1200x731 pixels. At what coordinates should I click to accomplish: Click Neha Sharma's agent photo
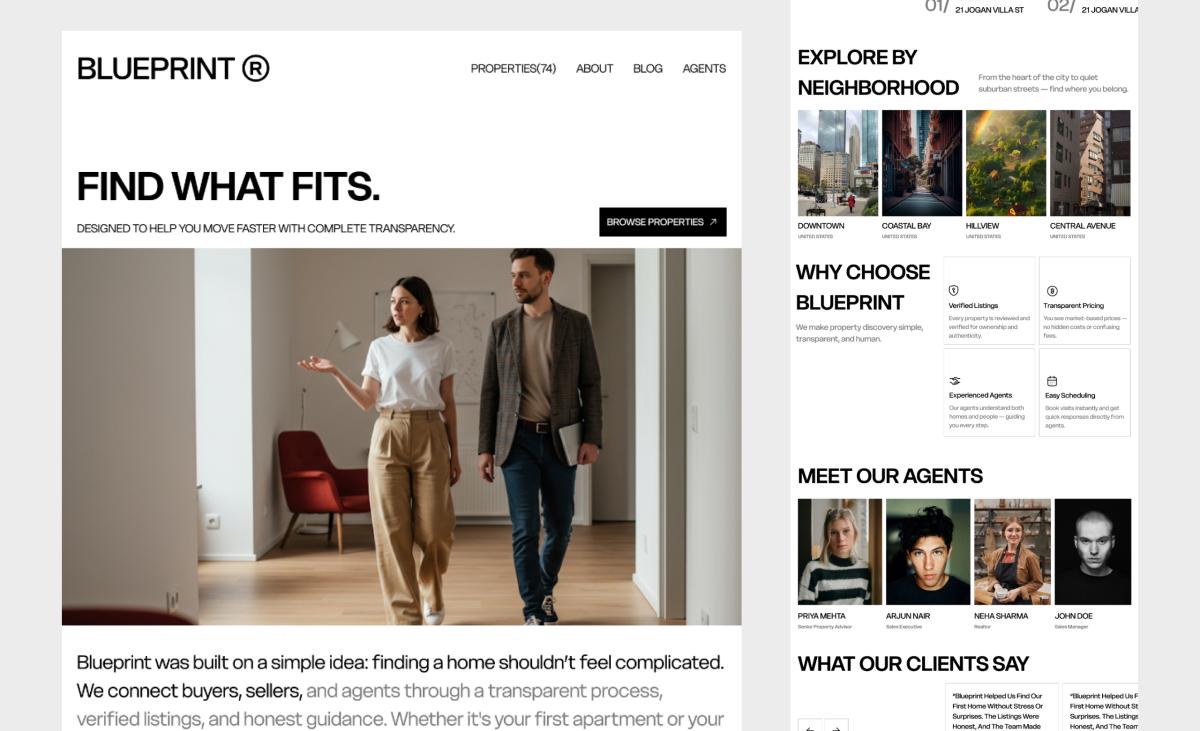1012,552
